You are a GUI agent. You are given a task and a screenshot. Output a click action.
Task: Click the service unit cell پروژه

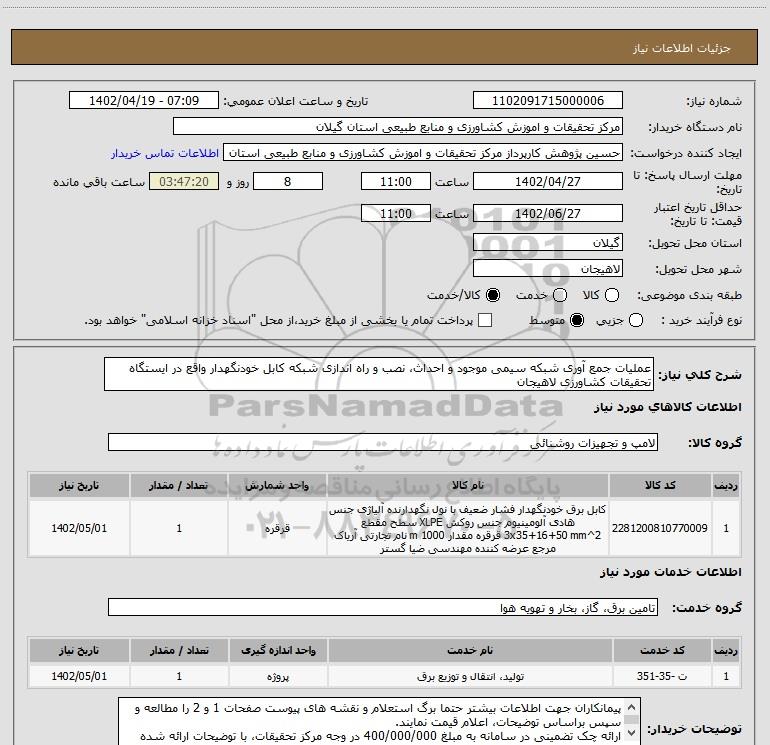tap(278, 676)
